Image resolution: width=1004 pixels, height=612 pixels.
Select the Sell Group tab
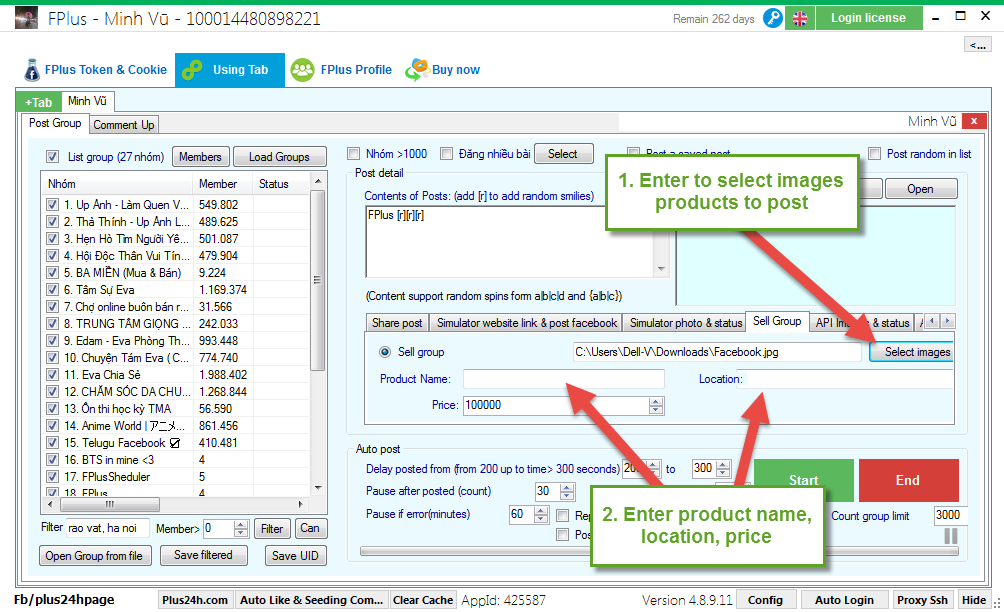coord(777,321)
